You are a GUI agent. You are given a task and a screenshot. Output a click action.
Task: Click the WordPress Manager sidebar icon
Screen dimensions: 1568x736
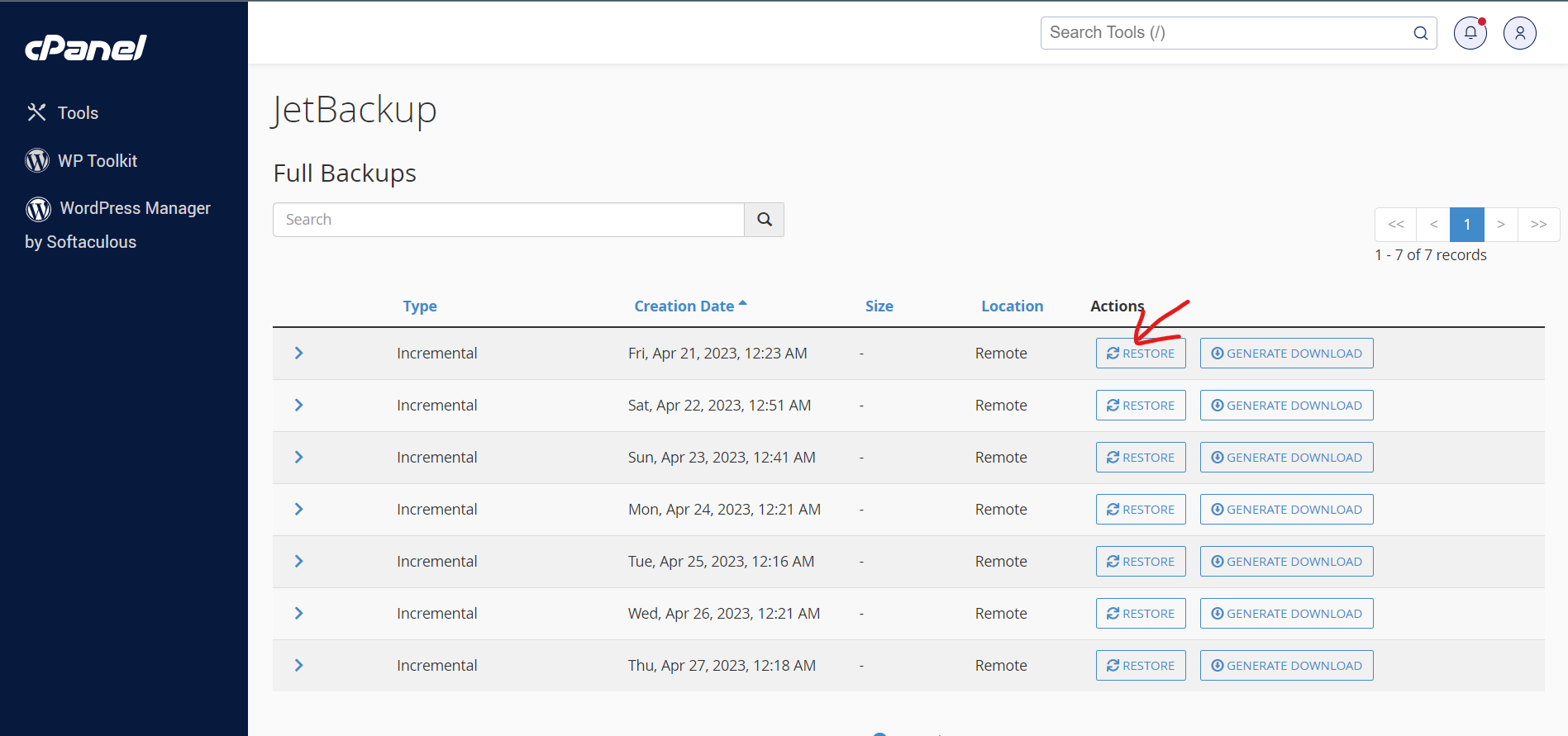(x=38, y=209)
